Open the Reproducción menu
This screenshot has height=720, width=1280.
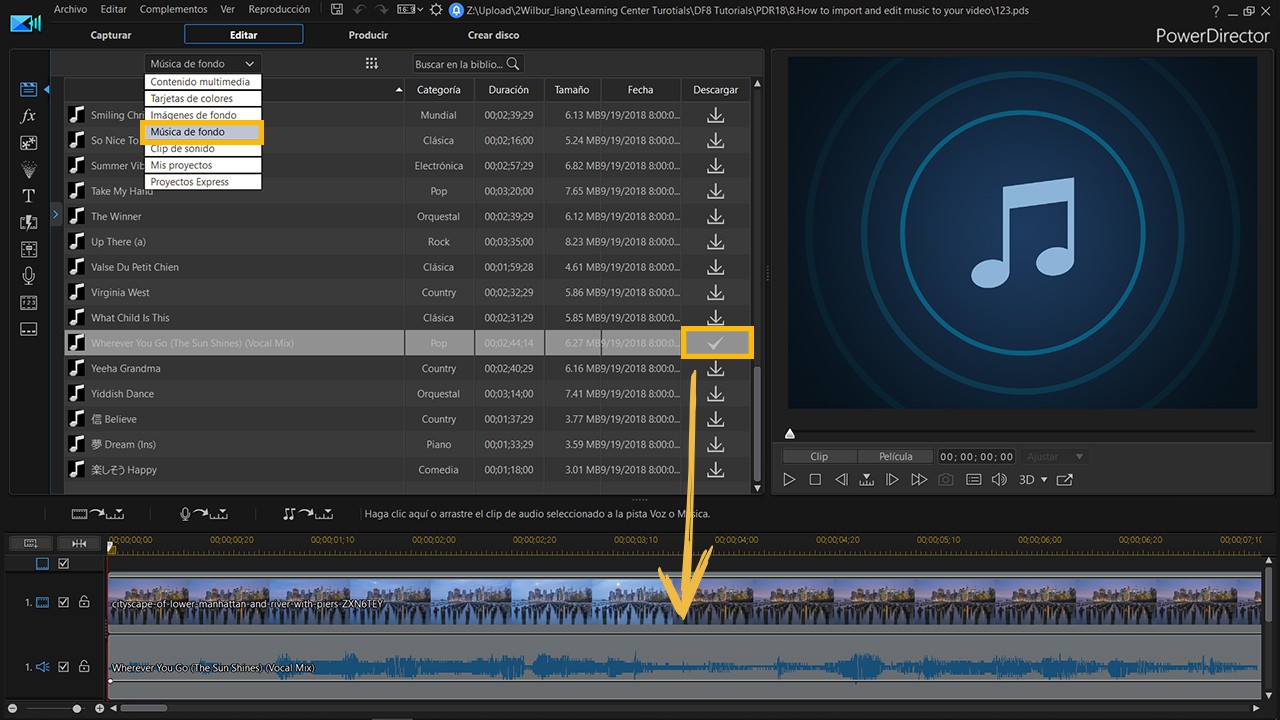[x=279, y=8]
